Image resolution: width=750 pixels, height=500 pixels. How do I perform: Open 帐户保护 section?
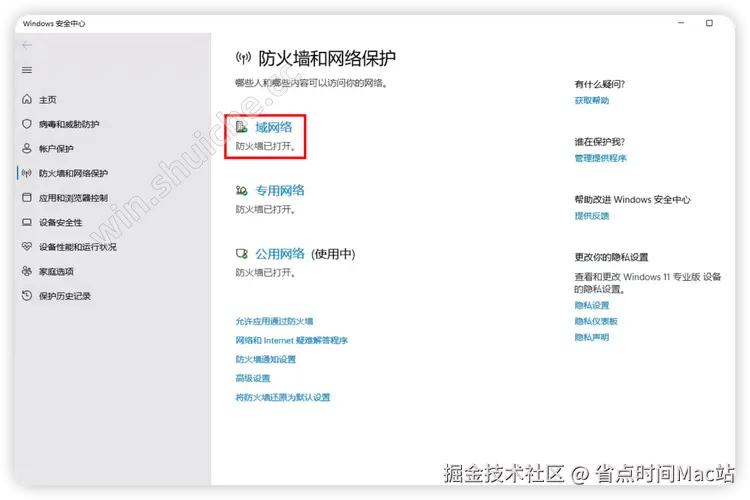click(x=56, y=148)
